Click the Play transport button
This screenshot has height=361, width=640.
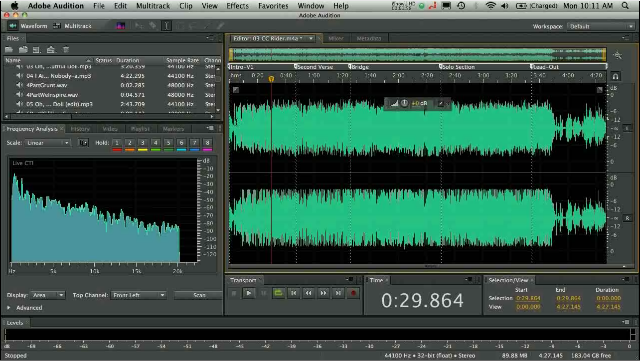(x=249, y=293)
